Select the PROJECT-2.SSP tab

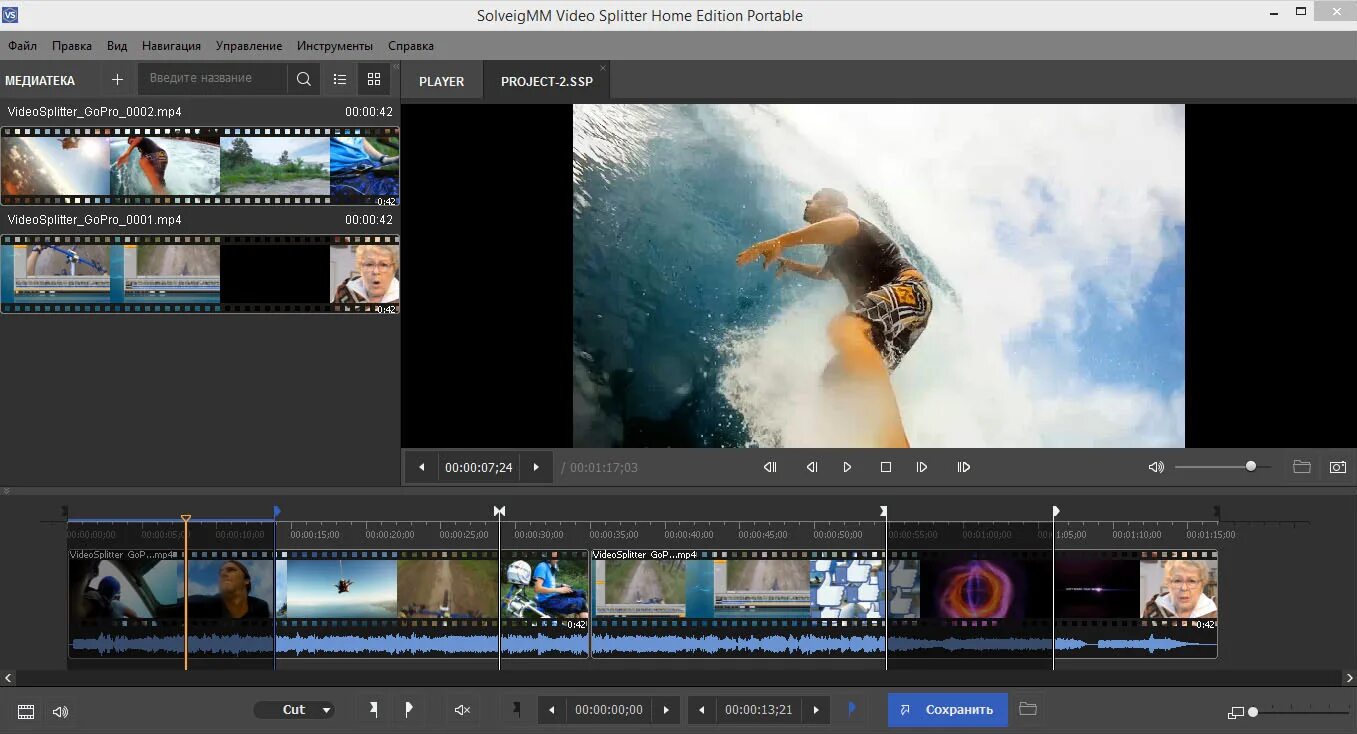(546, 81)
